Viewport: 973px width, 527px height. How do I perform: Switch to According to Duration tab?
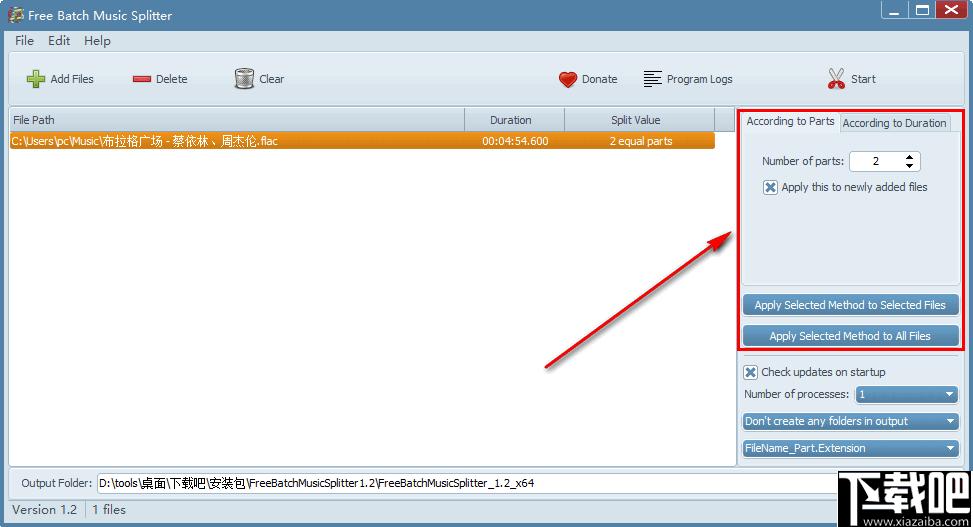pos(894,123)
